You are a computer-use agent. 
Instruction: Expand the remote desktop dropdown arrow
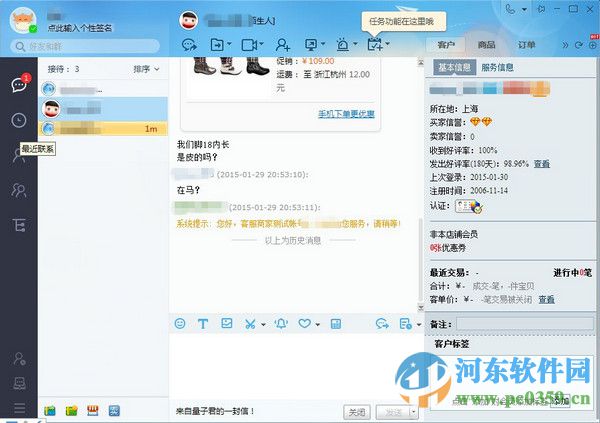(x=323, y=44)
